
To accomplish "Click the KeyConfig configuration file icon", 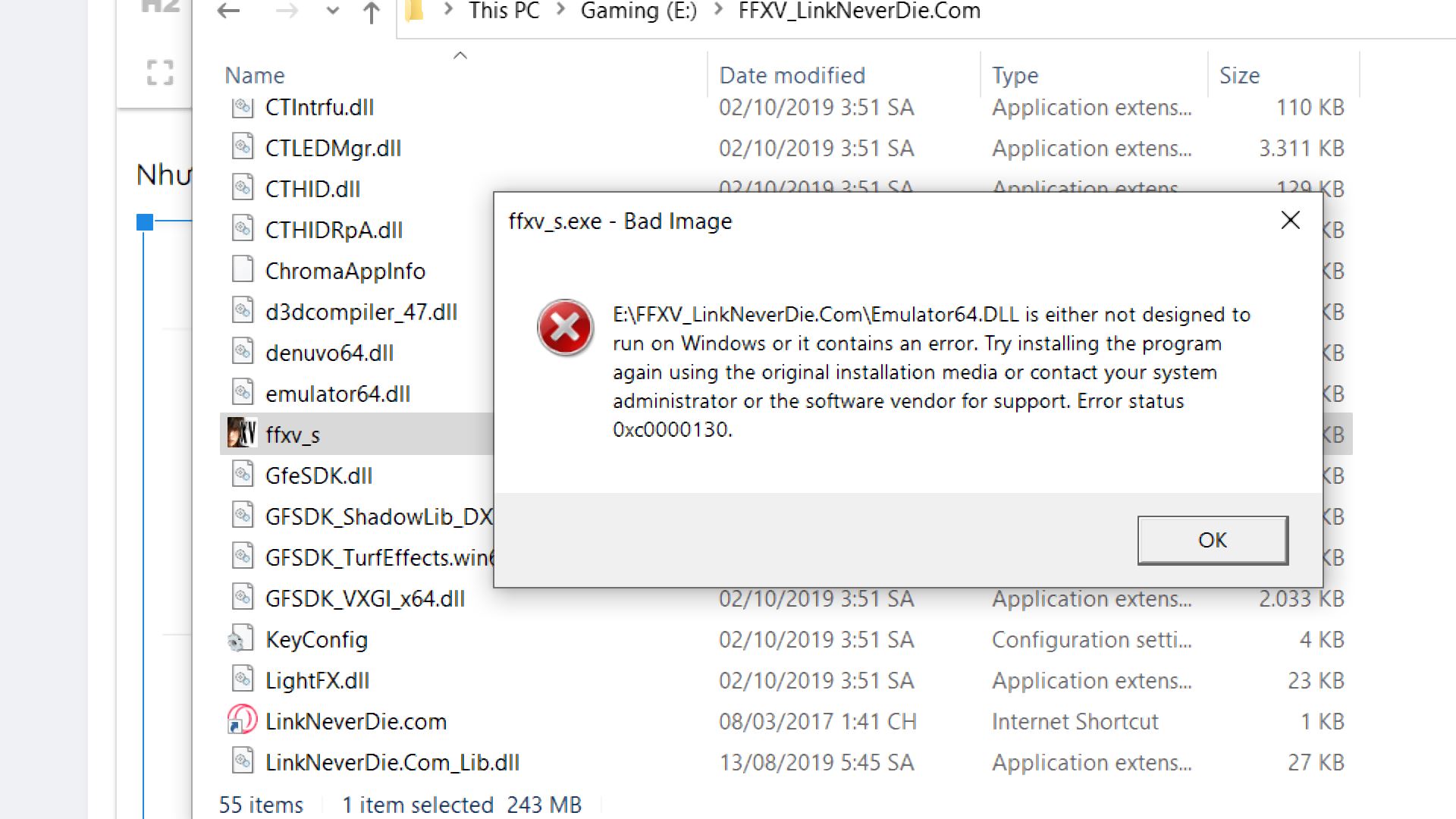I will tap(242, 638).
